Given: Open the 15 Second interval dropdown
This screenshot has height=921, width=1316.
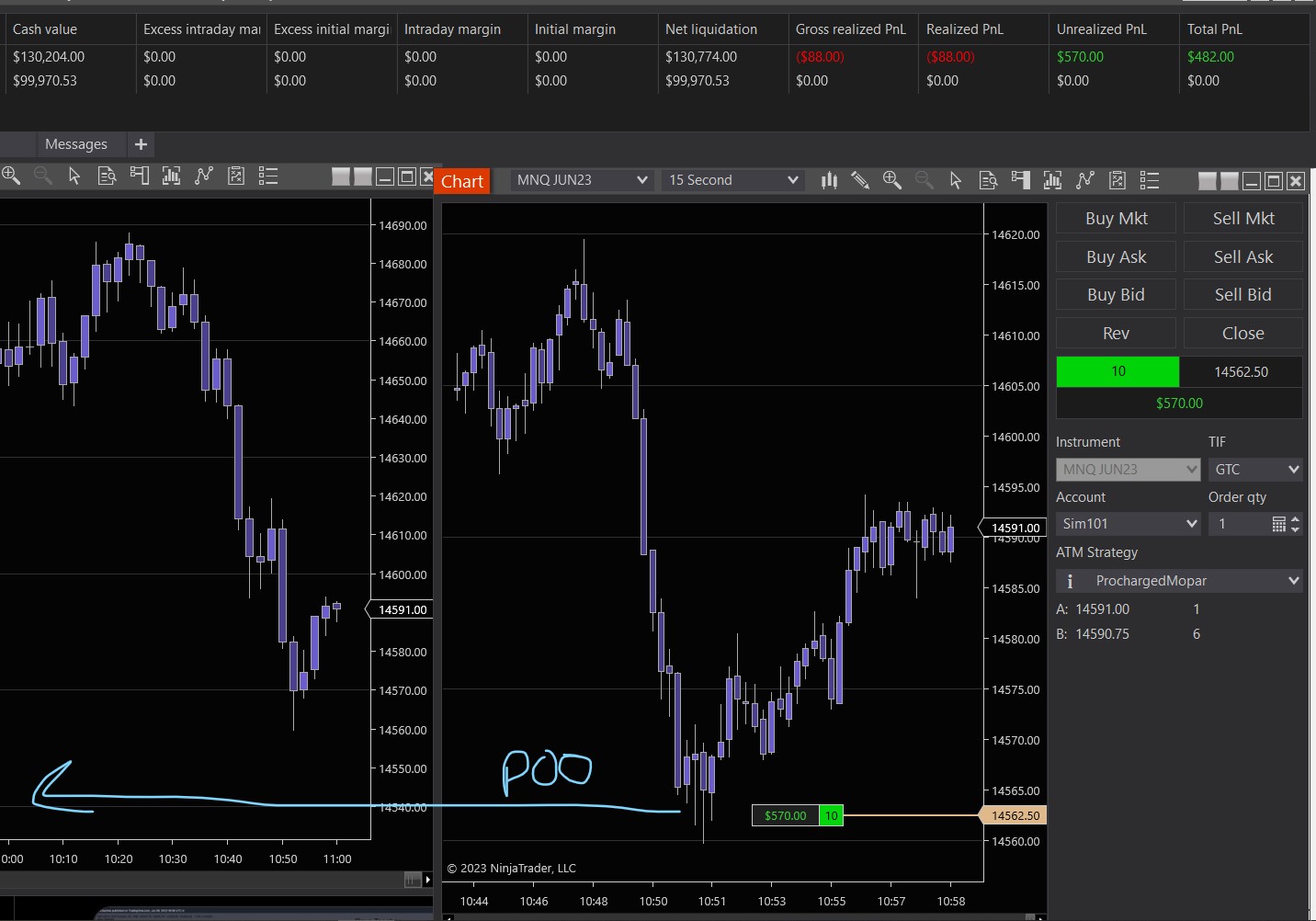Looking at the screenshot, I should [x=732, y=180].
